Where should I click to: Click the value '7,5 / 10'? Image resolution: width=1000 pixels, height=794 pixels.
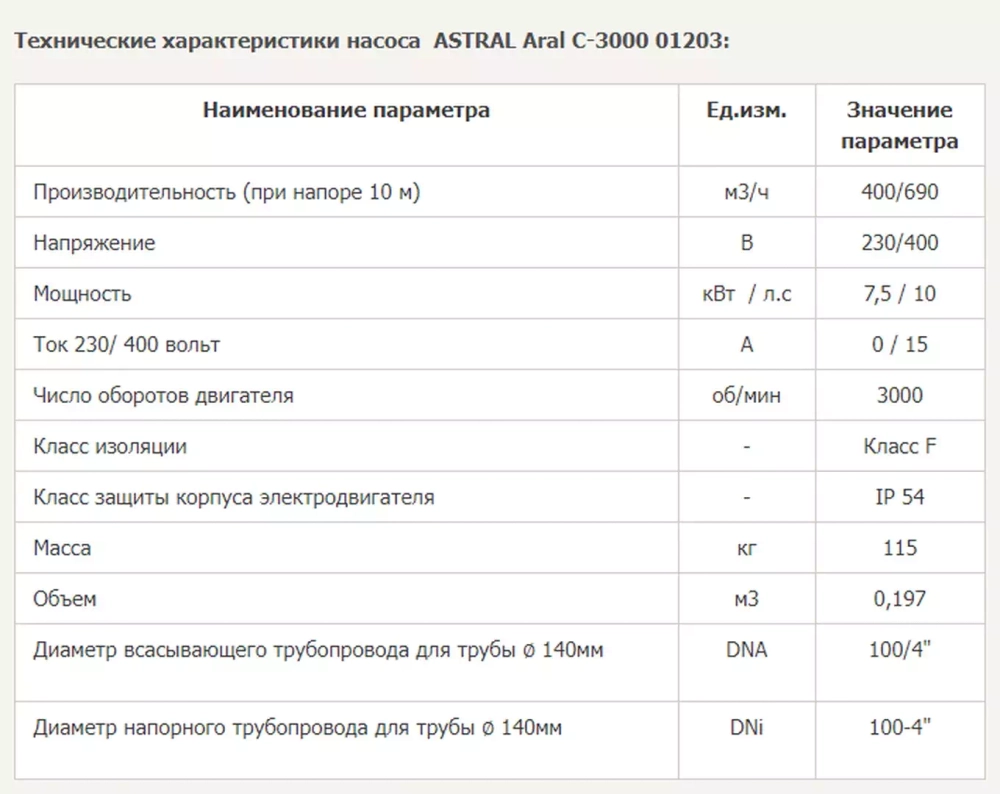[x=899, y=294]
